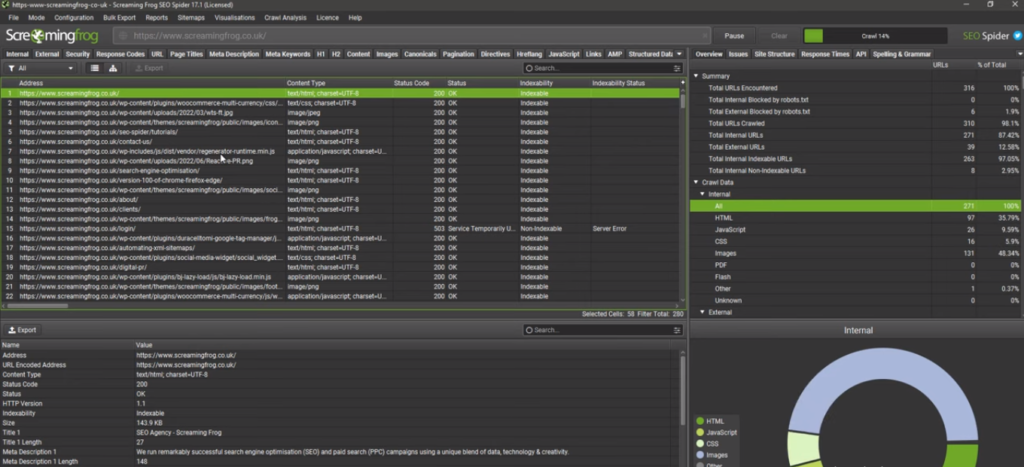Open the Issues tab in right panel

point(738,54)
